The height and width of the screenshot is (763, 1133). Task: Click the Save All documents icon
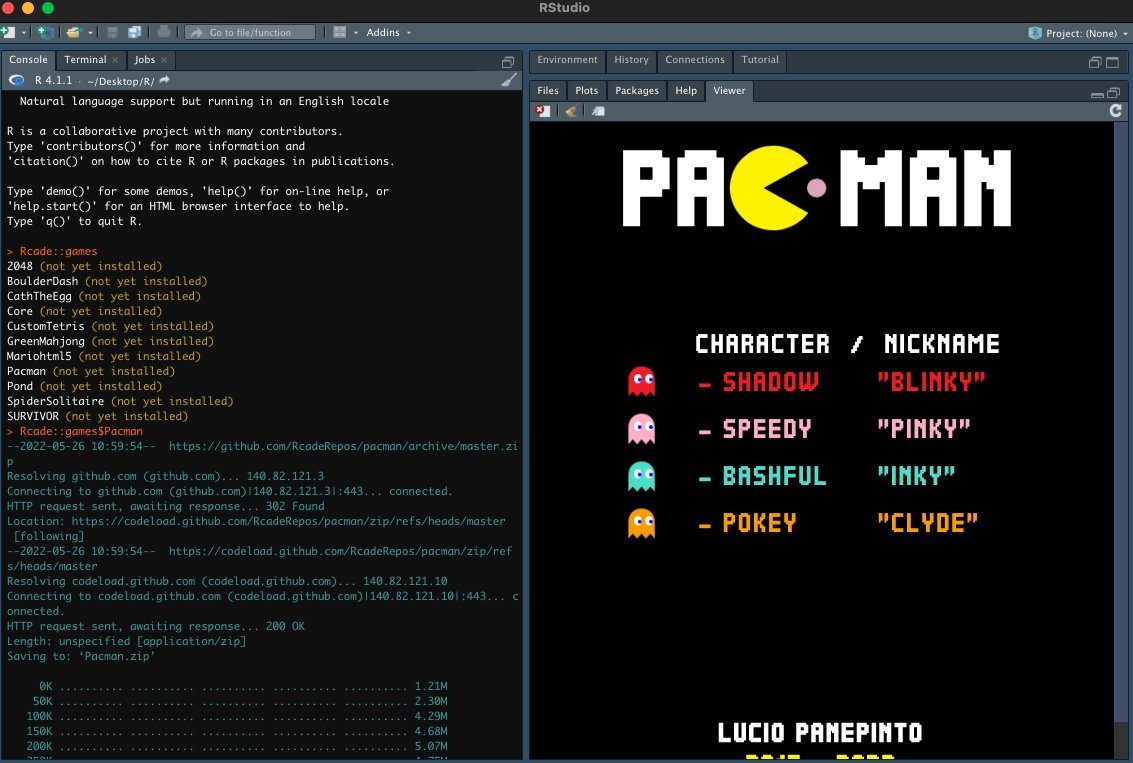(135, 33)
